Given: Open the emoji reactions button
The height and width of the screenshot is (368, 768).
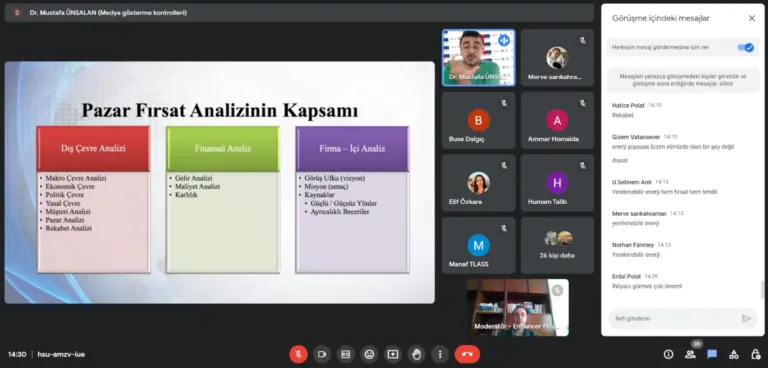Looking at the screenshot, I should point(369,354).
